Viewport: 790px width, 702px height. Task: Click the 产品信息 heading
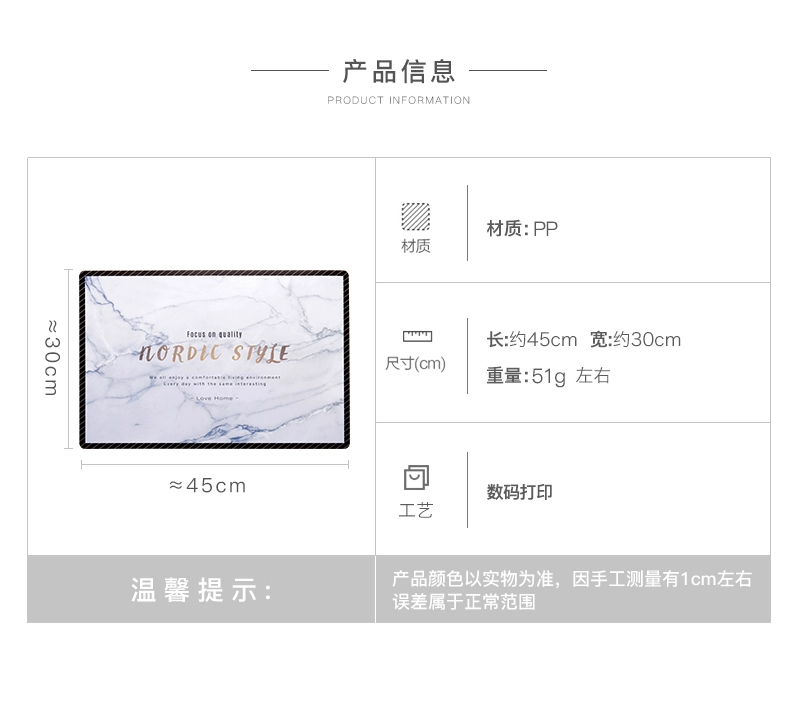399,71
